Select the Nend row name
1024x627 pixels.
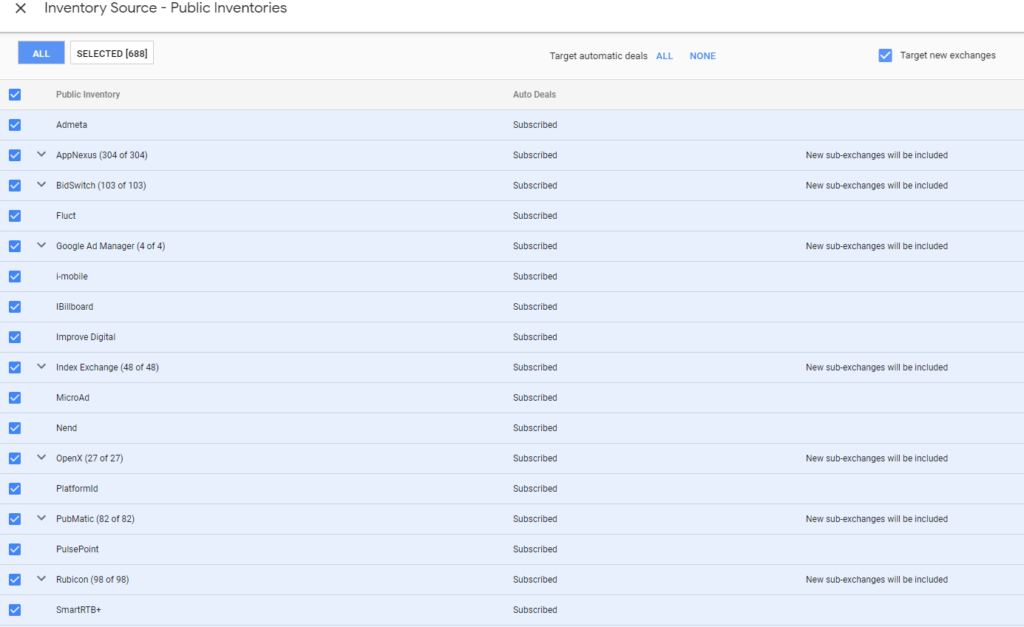[67, 428]
